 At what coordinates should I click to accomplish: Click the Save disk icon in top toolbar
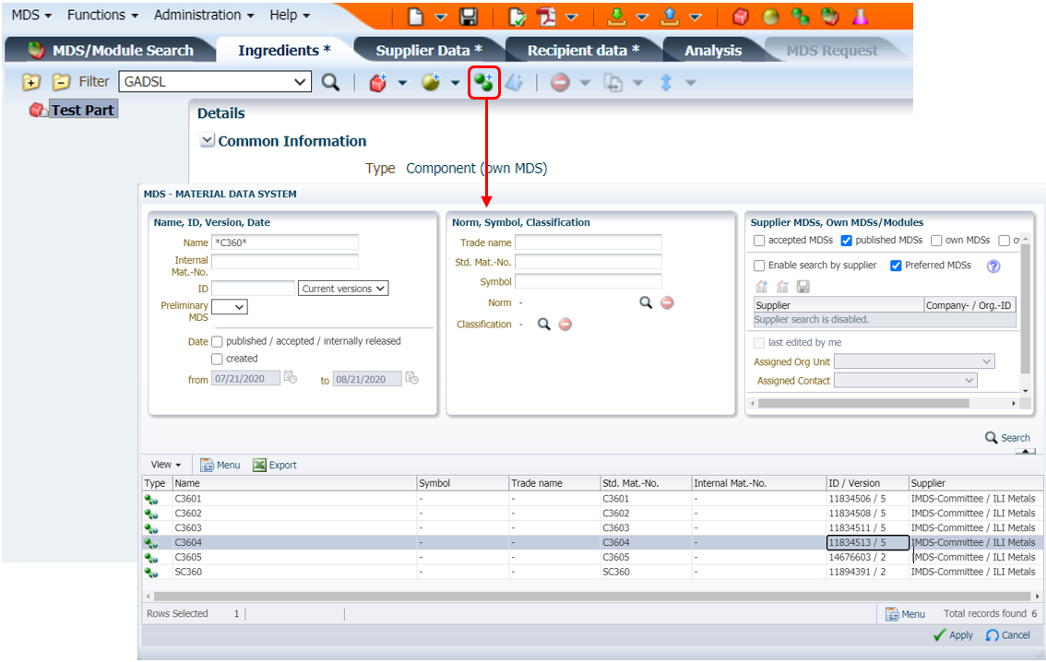[468, 16]
